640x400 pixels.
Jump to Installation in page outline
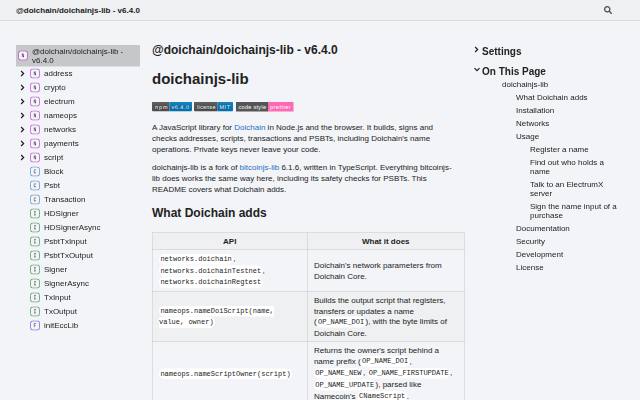(x=535, y=111)
